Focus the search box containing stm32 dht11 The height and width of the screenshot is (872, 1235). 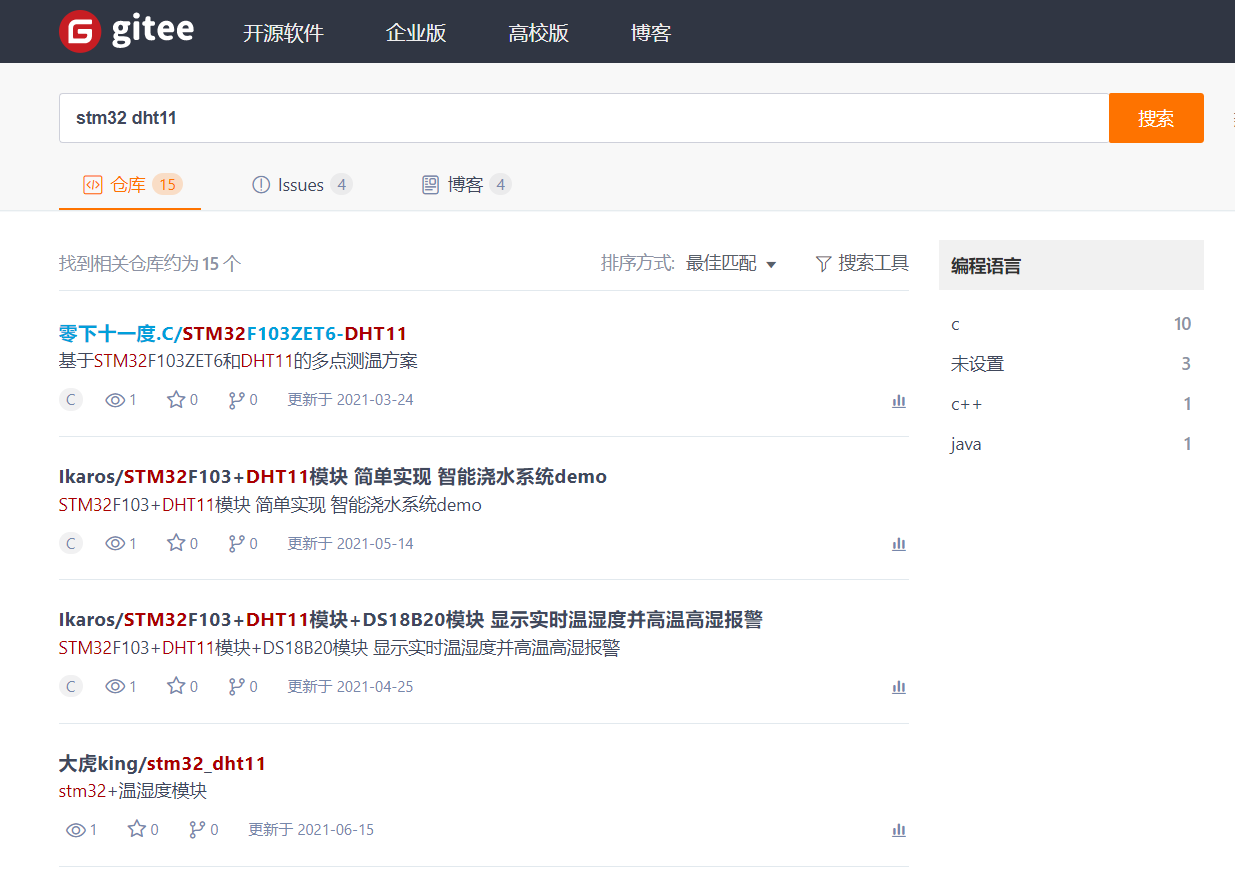tap(584, 118)
